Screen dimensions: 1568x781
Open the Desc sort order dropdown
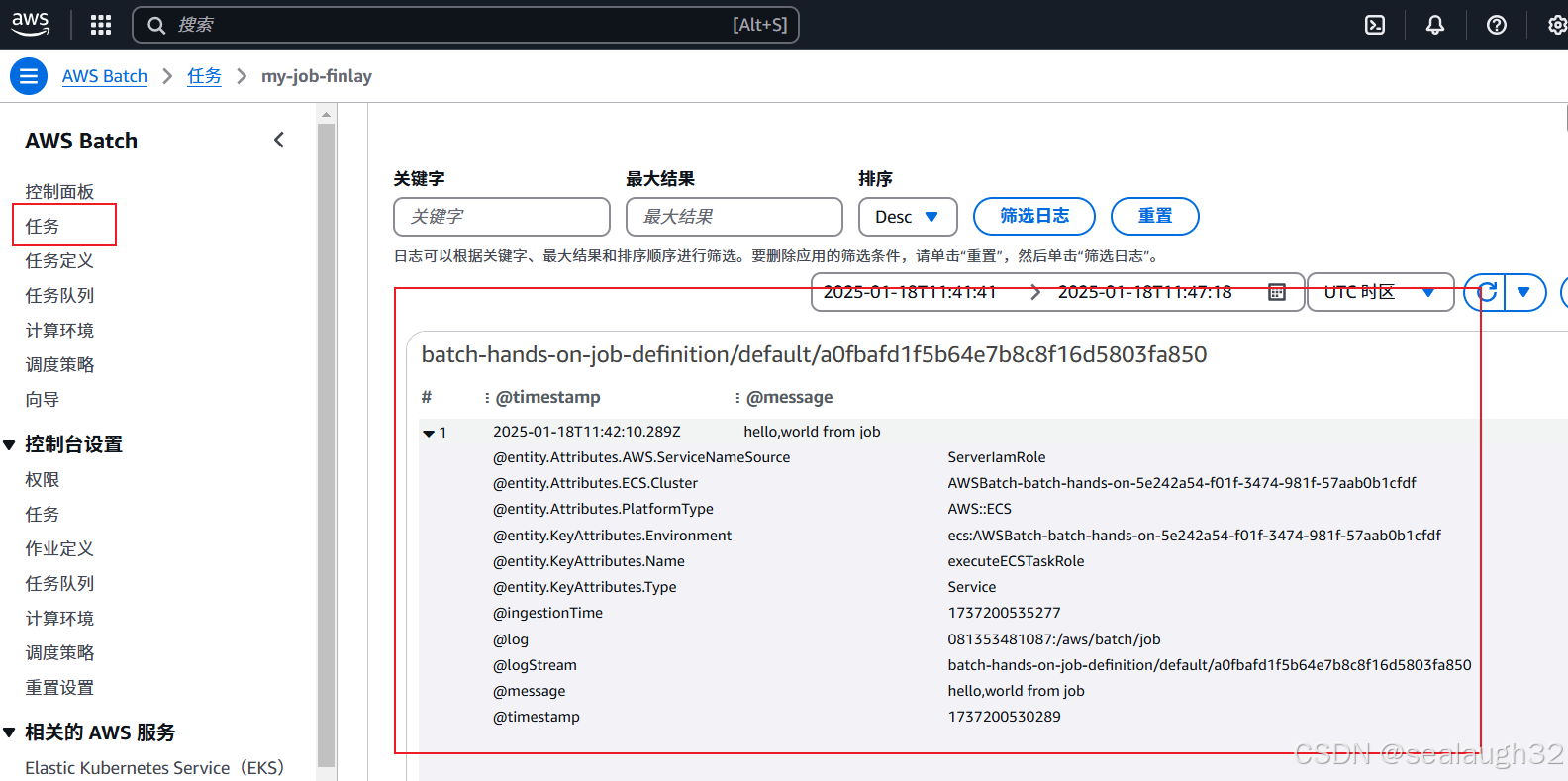tap(908, 217)
